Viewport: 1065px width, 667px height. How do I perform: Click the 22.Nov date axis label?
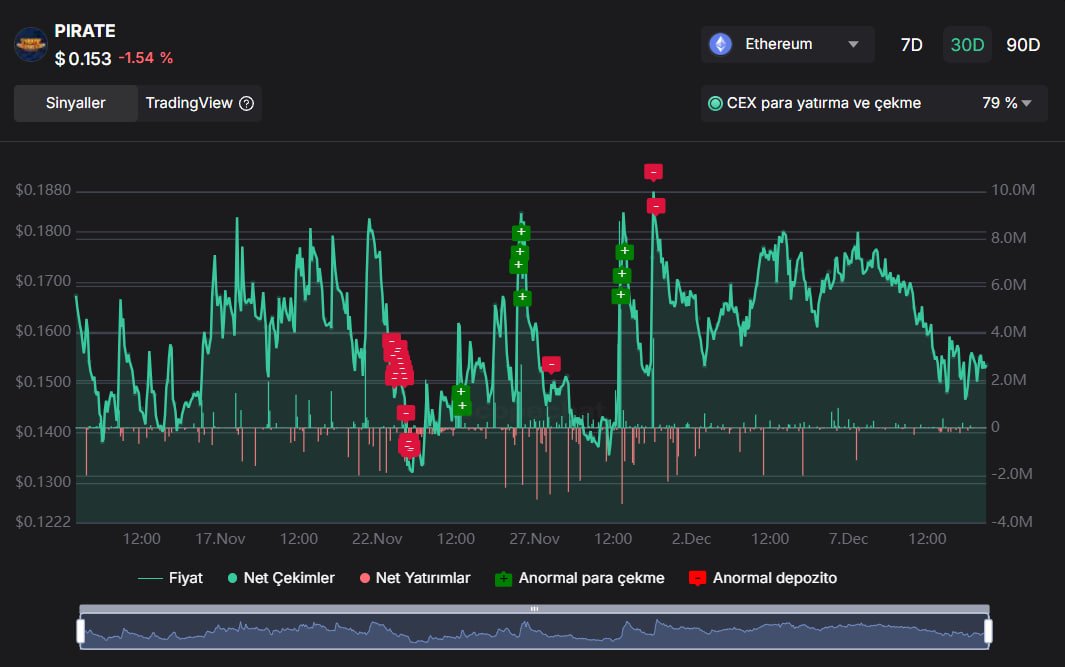pos(377,539)
